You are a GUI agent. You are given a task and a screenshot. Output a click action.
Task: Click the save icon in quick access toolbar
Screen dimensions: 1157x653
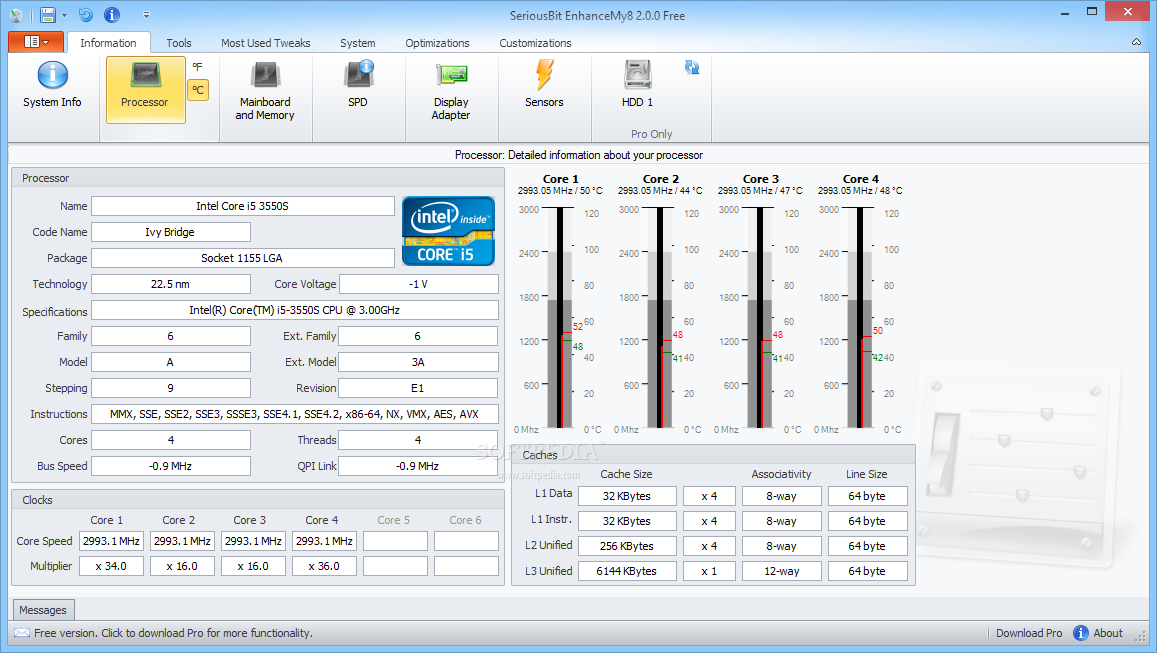[x=48, y=15]
